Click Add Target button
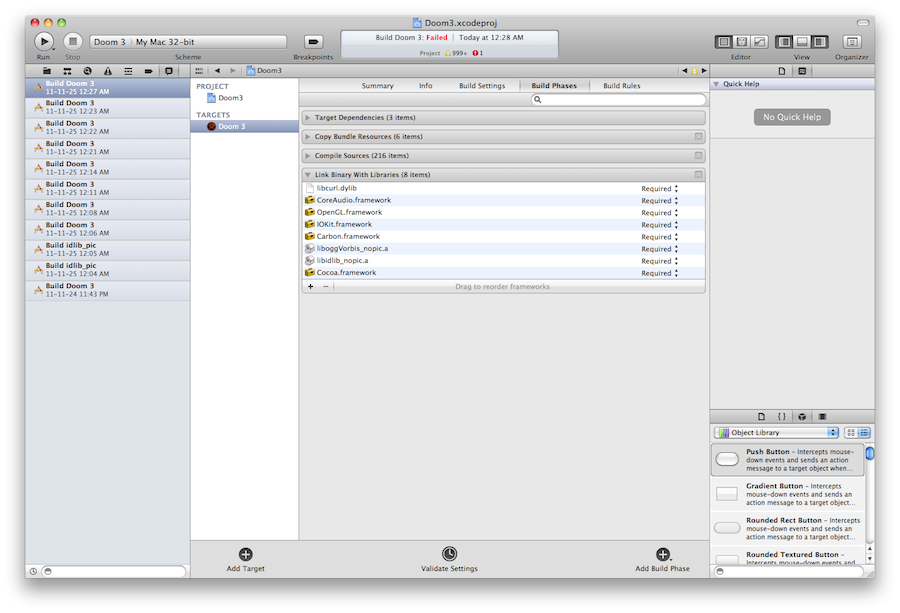900x613 pixels. (x=246, y=559)
